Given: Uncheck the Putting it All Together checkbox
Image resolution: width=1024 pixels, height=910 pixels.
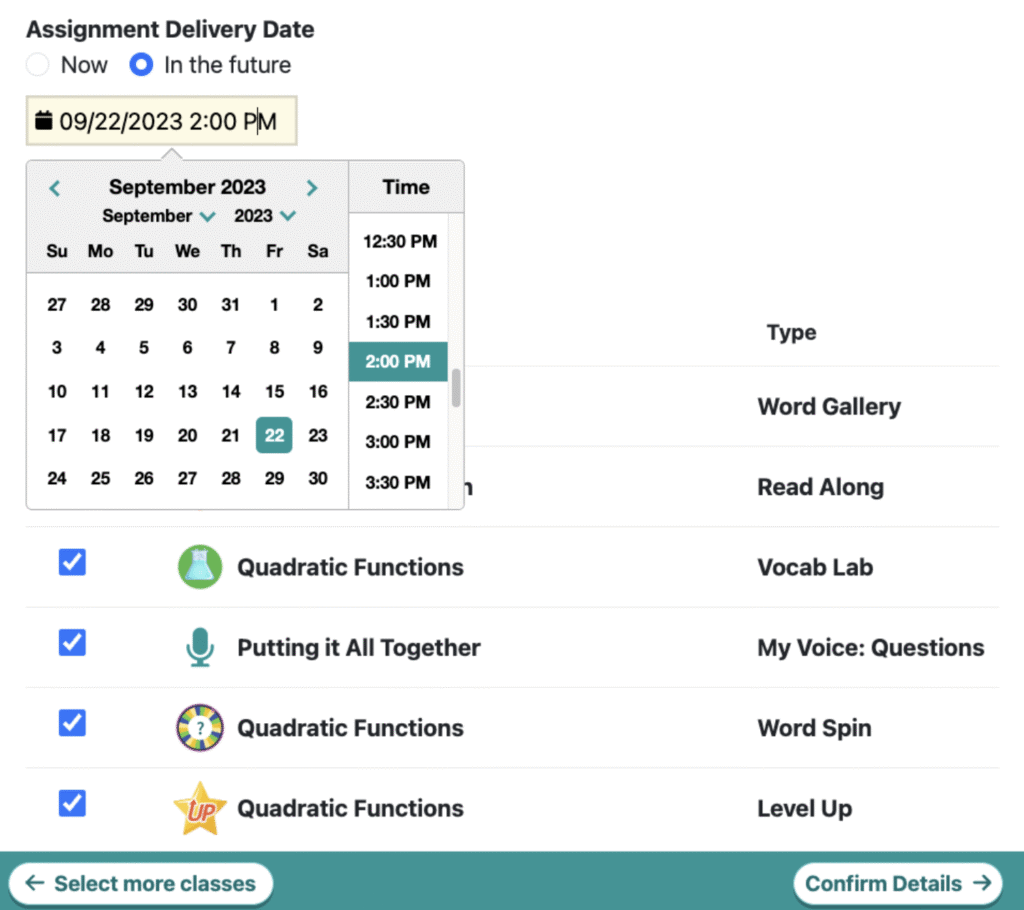Looking at the screenshot, I should point(72,642).
